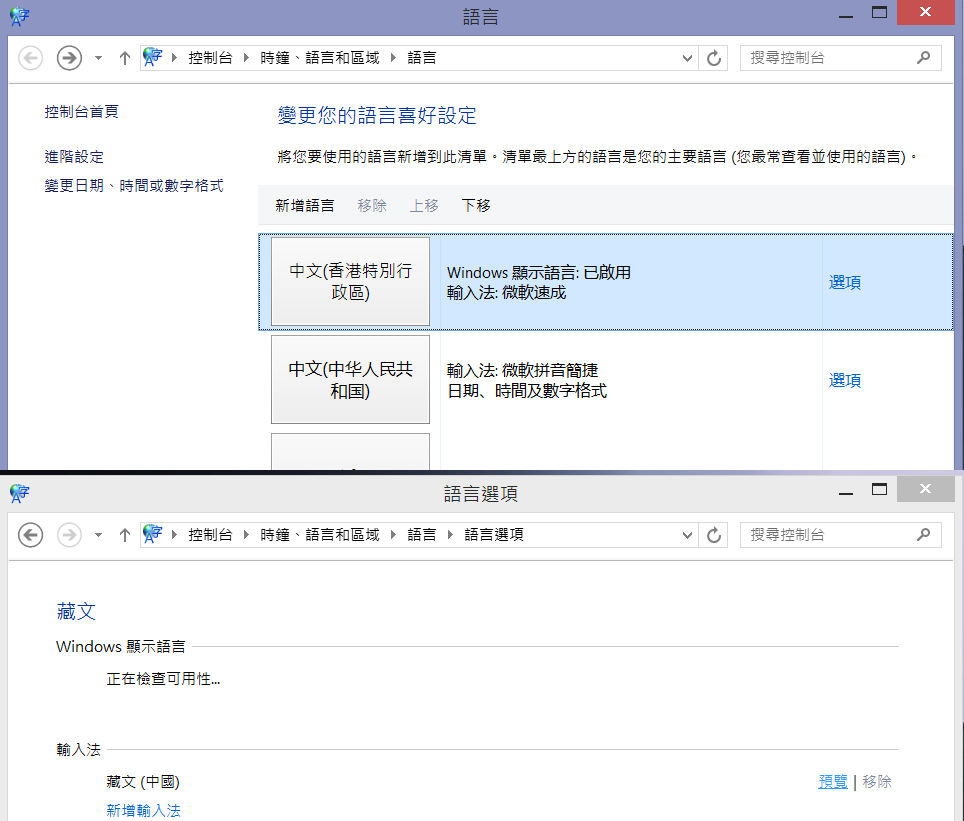The width and height of the screenshot is (964, 821).
Task: Click the refresh icon in the 語言選項 address bar
Action: pos(713,534)
